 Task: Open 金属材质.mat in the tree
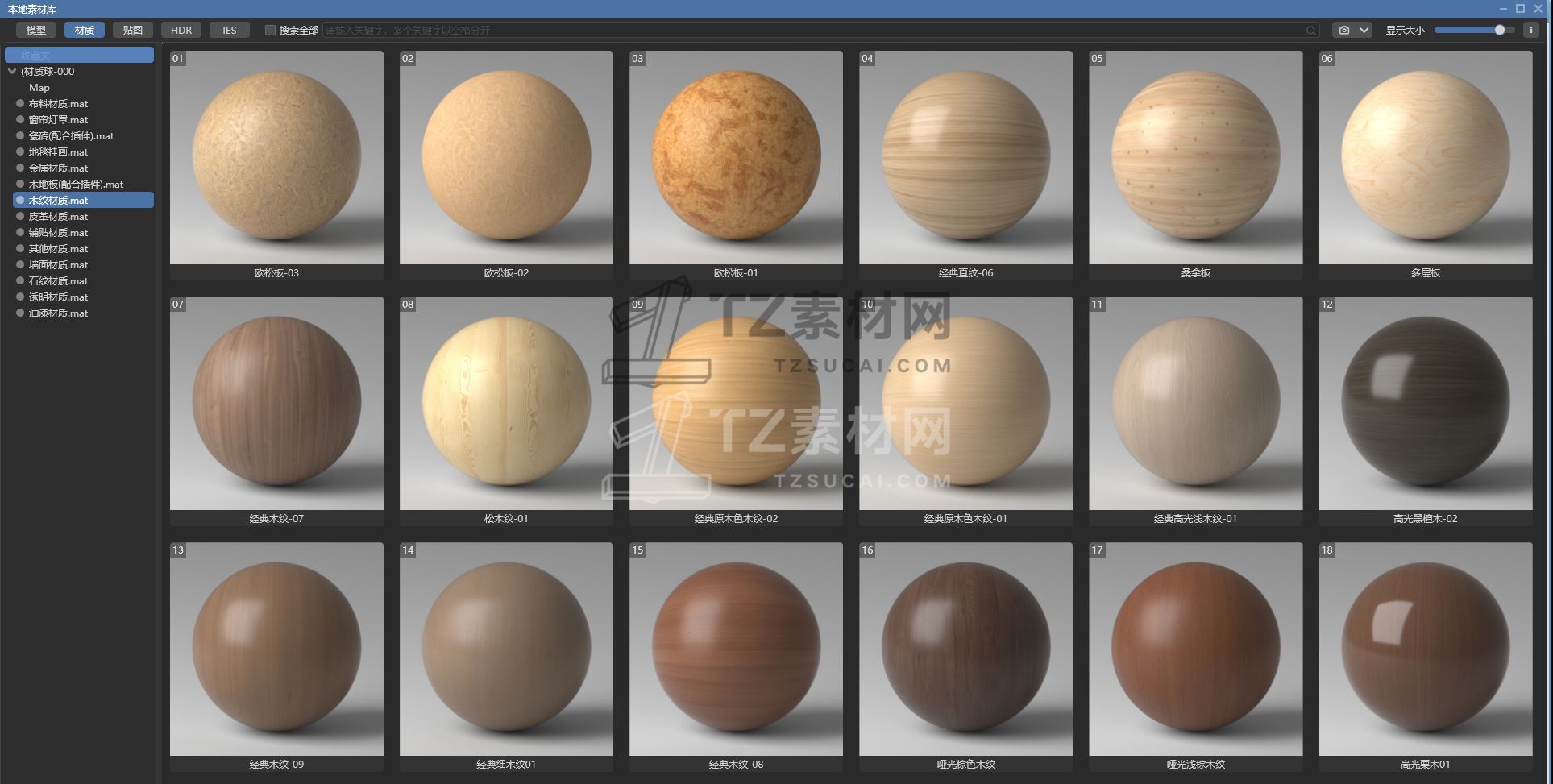[x=58, y=168]
